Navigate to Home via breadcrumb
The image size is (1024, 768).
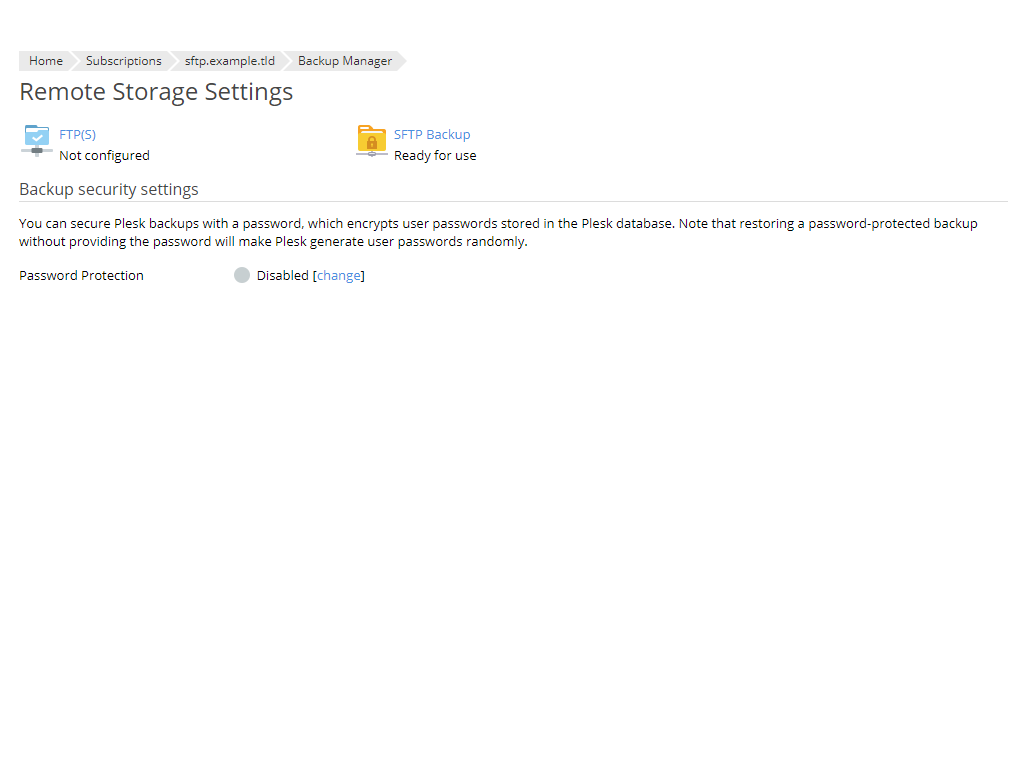coord(46,60)
